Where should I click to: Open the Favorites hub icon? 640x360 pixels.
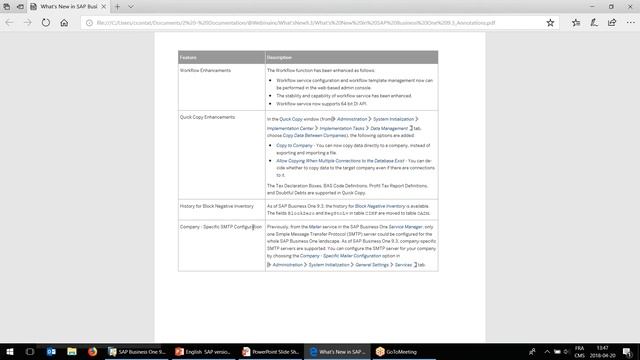[x=576, y=23]
